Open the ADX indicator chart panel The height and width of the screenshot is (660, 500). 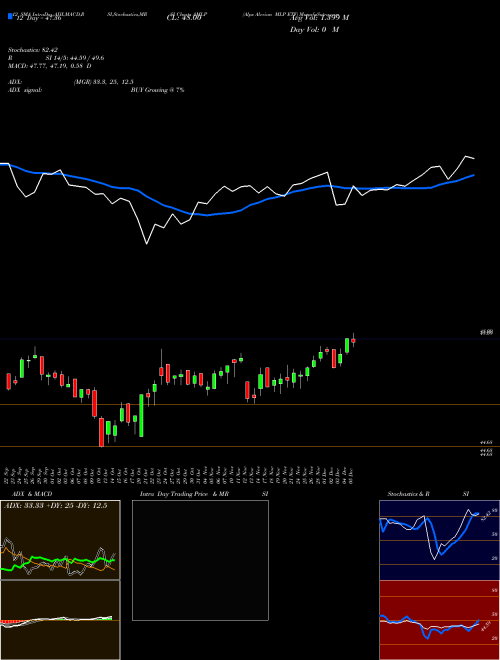(60, 540)
